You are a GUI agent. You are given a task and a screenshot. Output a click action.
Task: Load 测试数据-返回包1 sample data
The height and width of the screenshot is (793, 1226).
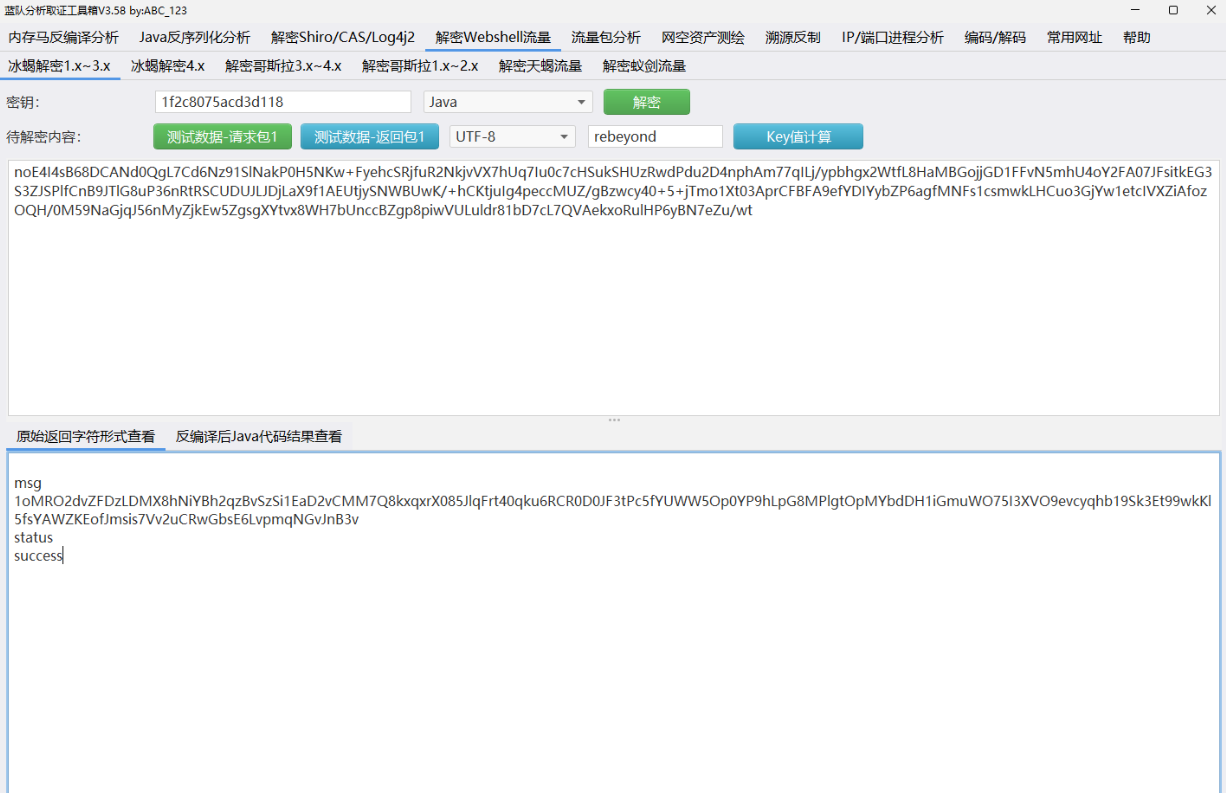point(369,136)
